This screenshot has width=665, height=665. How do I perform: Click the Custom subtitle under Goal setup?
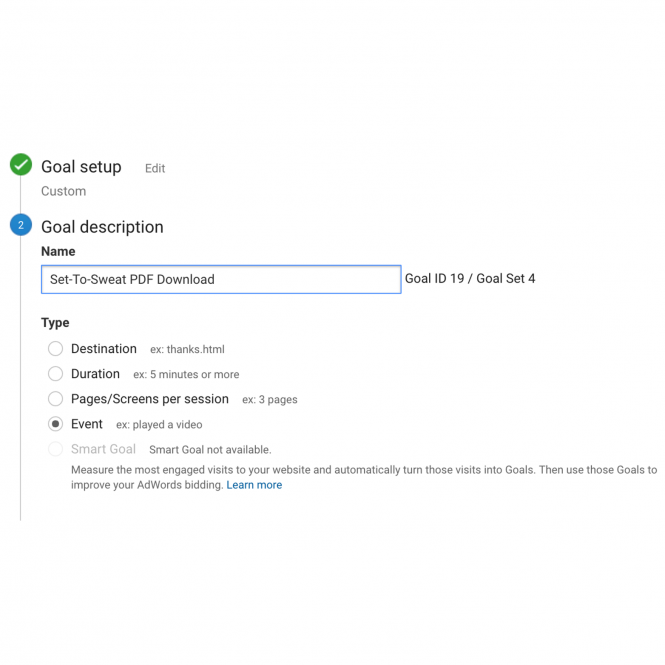click(x=64, y=191)
